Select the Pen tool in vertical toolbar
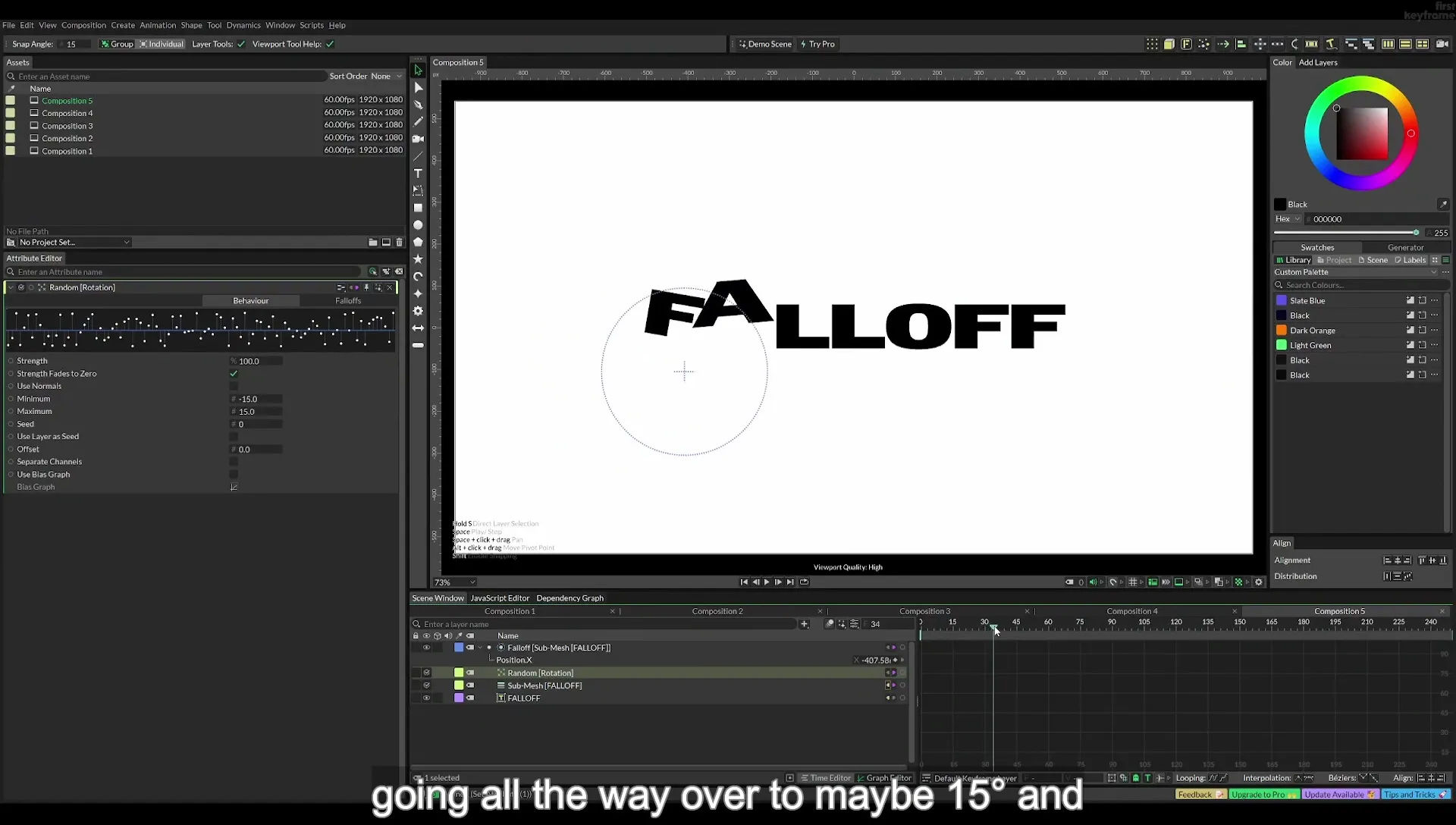 coord(418,105)
